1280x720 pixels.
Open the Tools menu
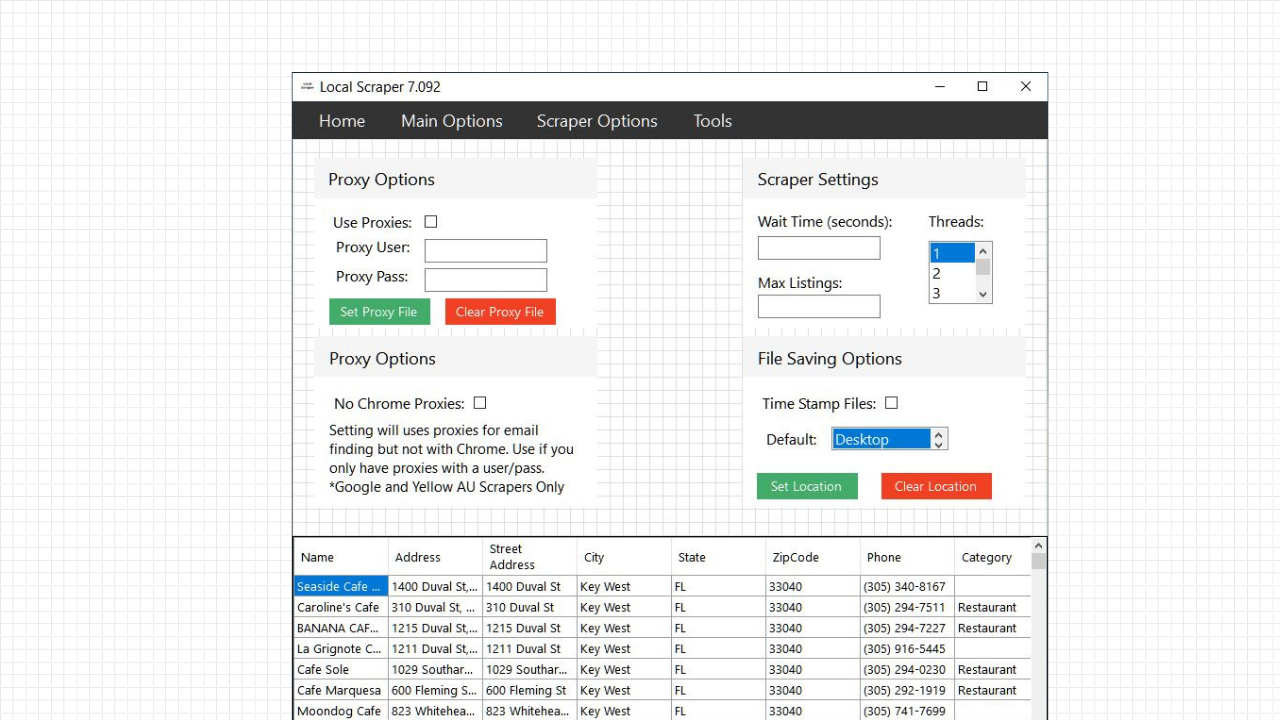[x=712, y=120]
